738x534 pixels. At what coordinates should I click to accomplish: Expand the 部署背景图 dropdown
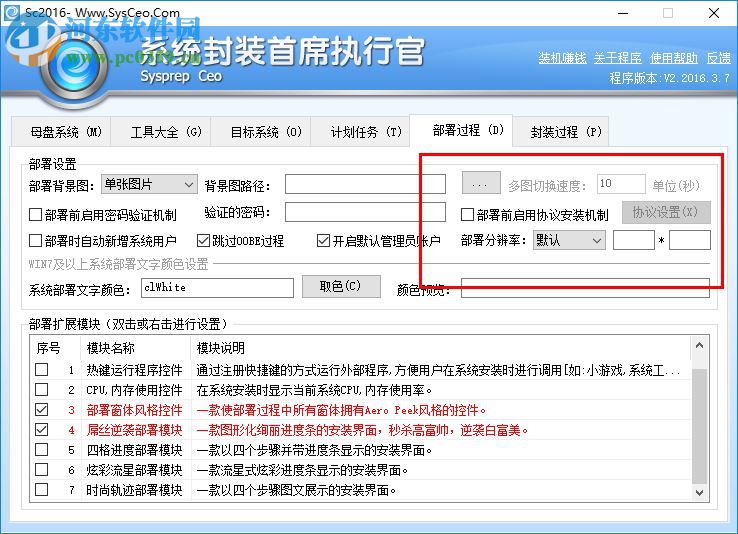point(149,184)
